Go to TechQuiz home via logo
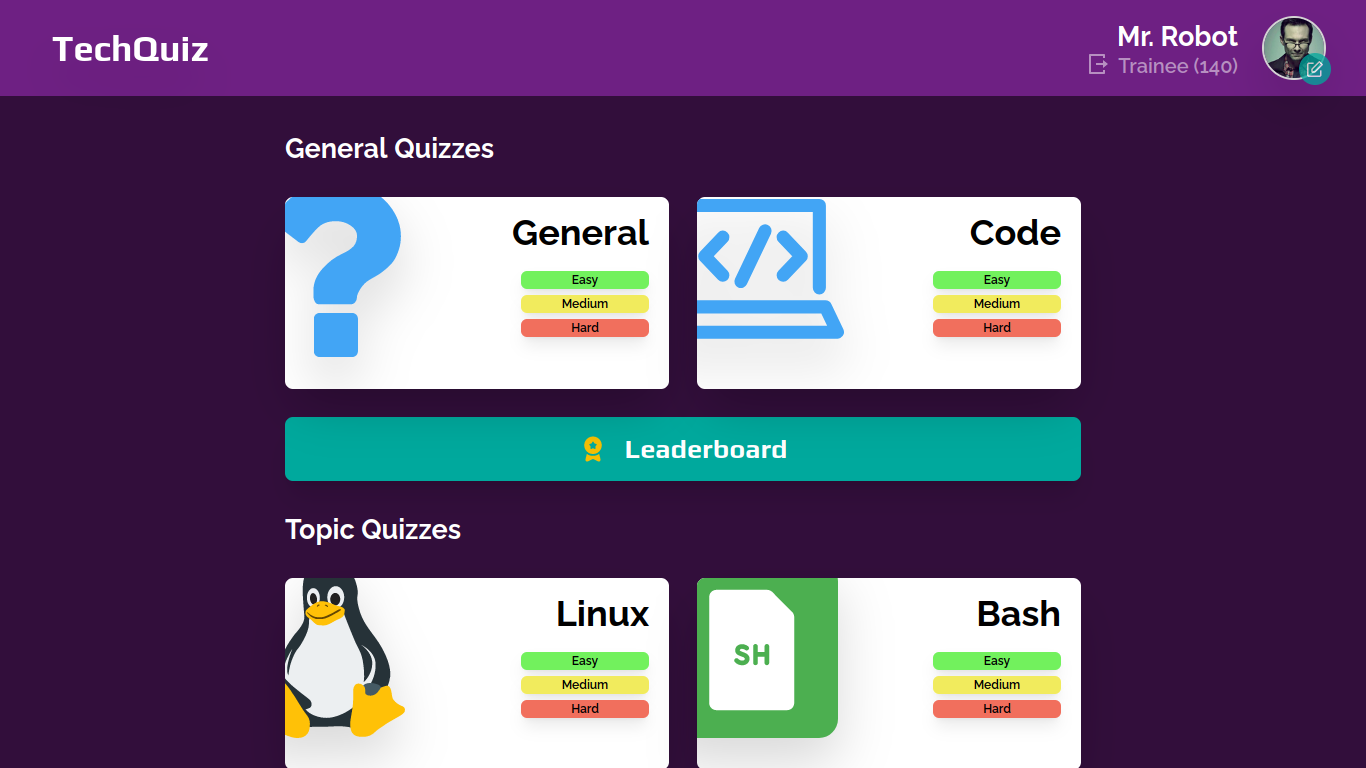 pos(130,49)
